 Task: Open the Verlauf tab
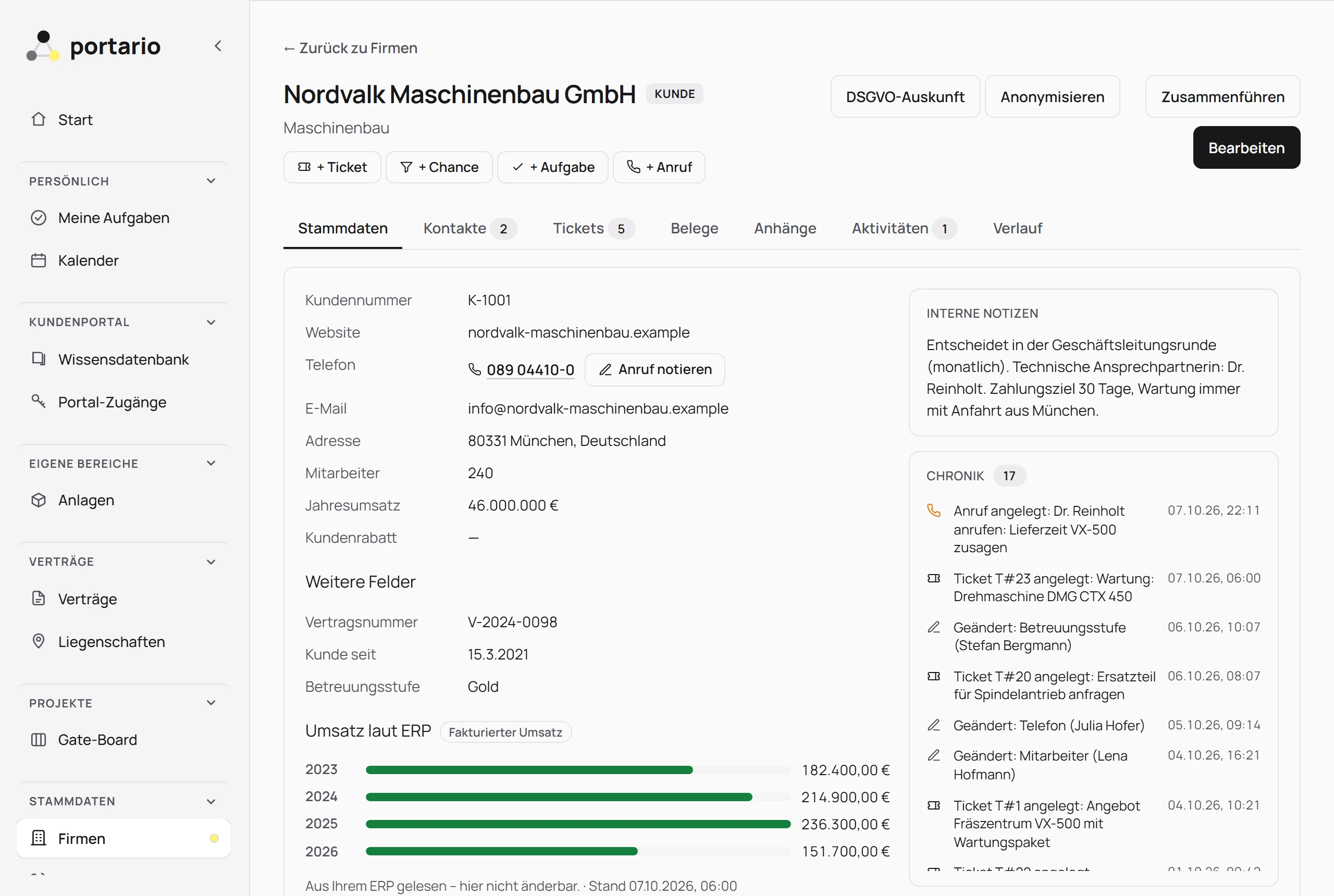pos(1017,229)
